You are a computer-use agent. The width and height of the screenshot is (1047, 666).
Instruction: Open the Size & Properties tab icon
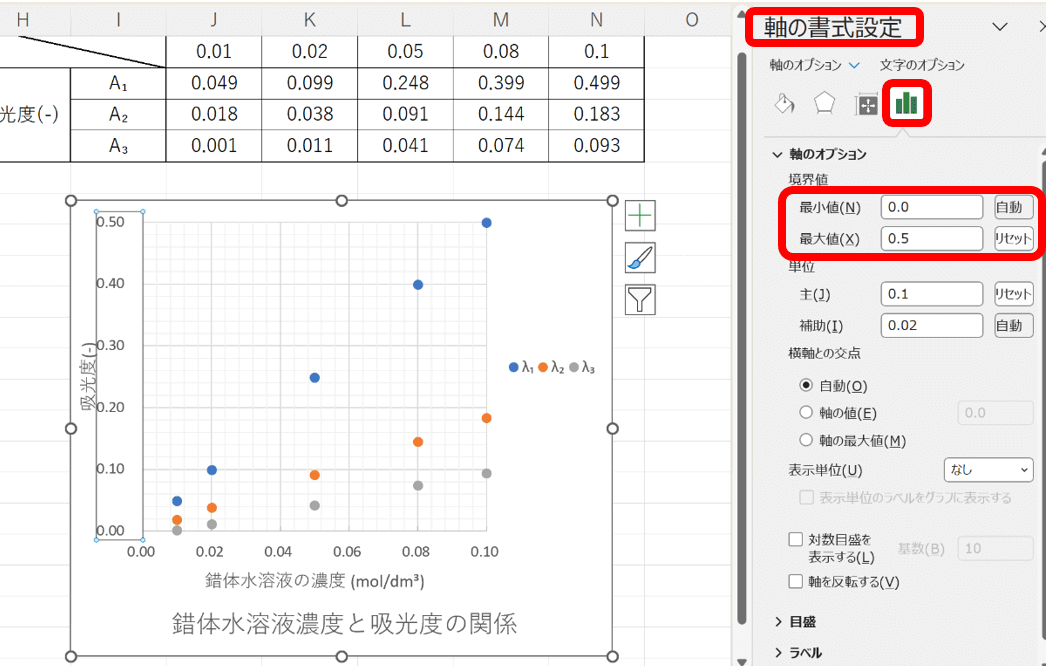(x=866, y=105)
